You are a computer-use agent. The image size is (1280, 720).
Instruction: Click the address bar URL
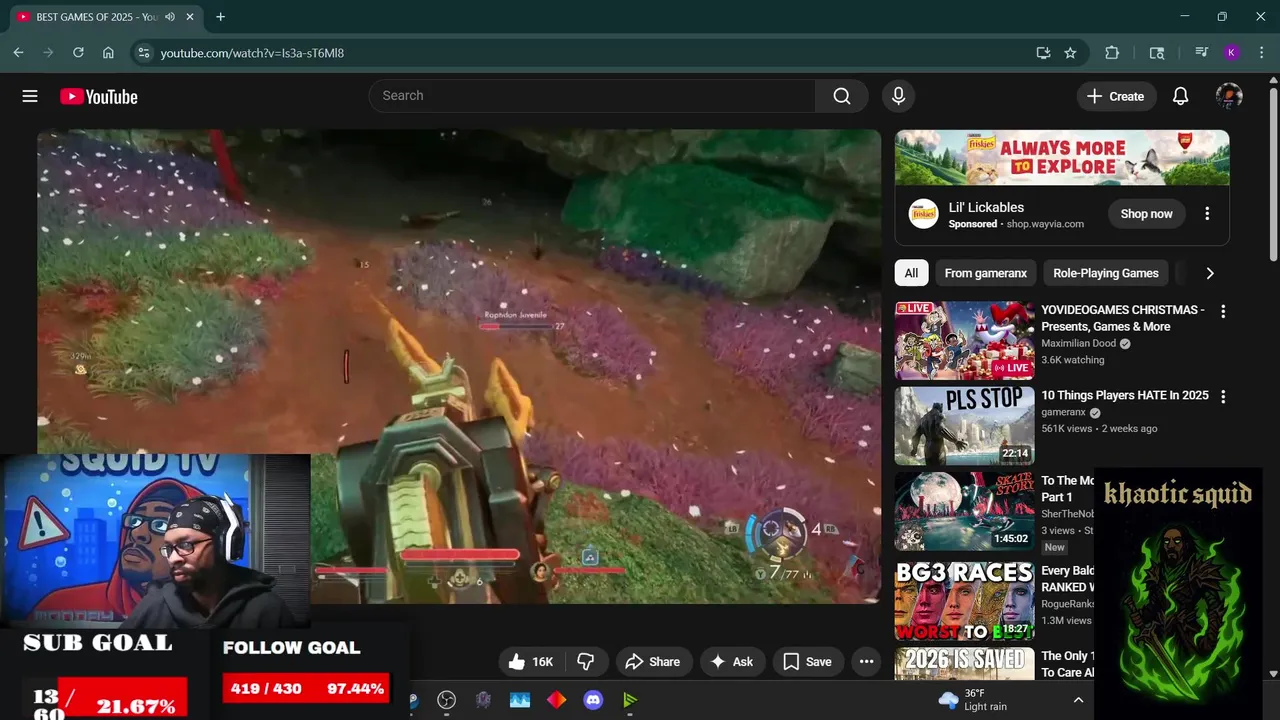point(252,53)
